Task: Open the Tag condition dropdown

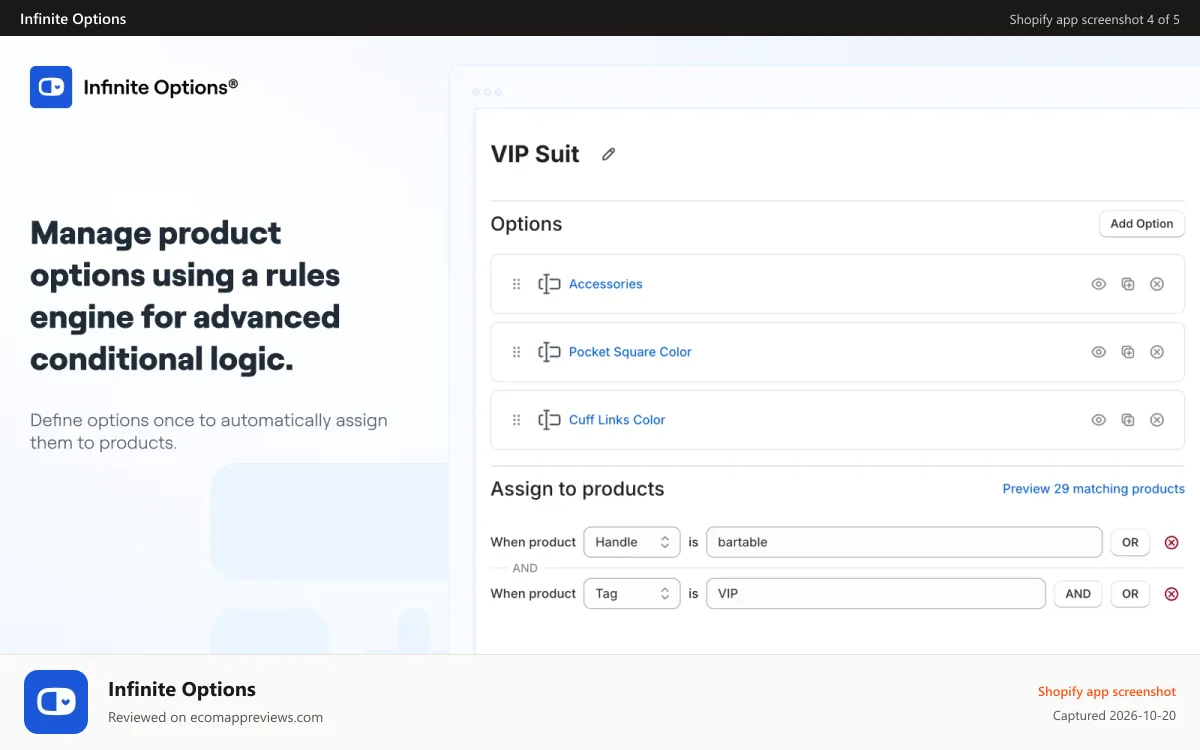Action: coord(632,593)
